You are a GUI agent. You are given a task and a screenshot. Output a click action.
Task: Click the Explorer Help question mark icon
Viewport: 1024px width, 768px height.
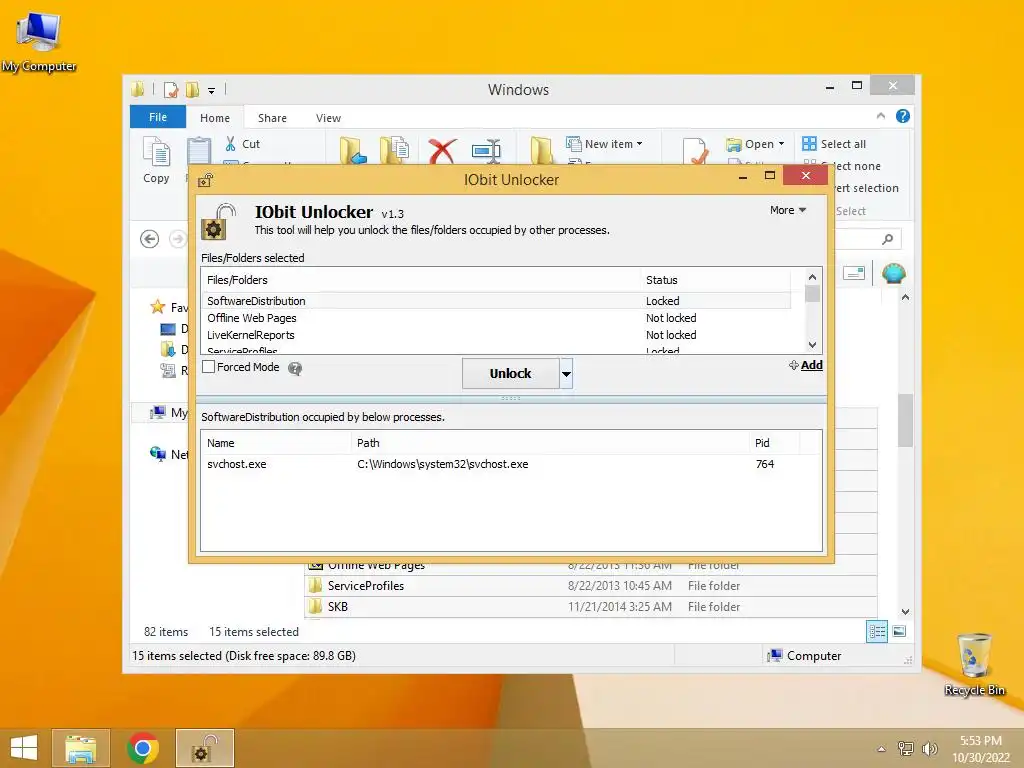(x=903, y=116)
